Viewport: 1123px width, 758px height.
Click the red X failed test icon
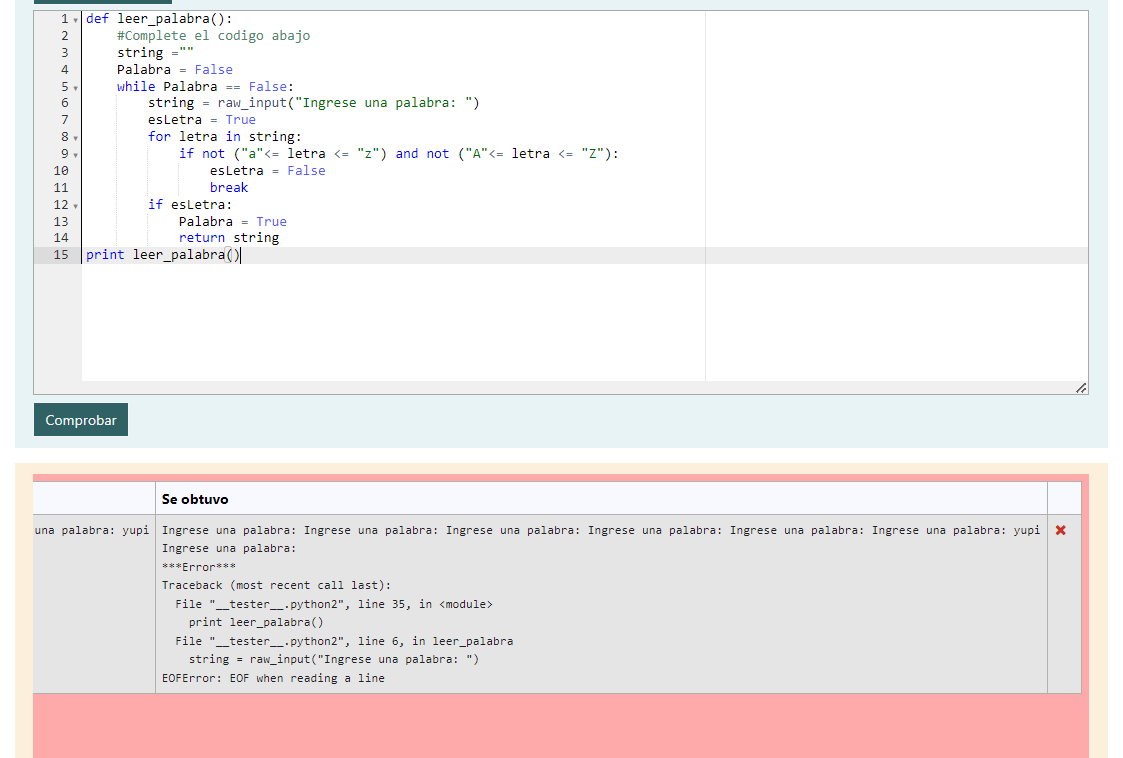[1060, 530]
